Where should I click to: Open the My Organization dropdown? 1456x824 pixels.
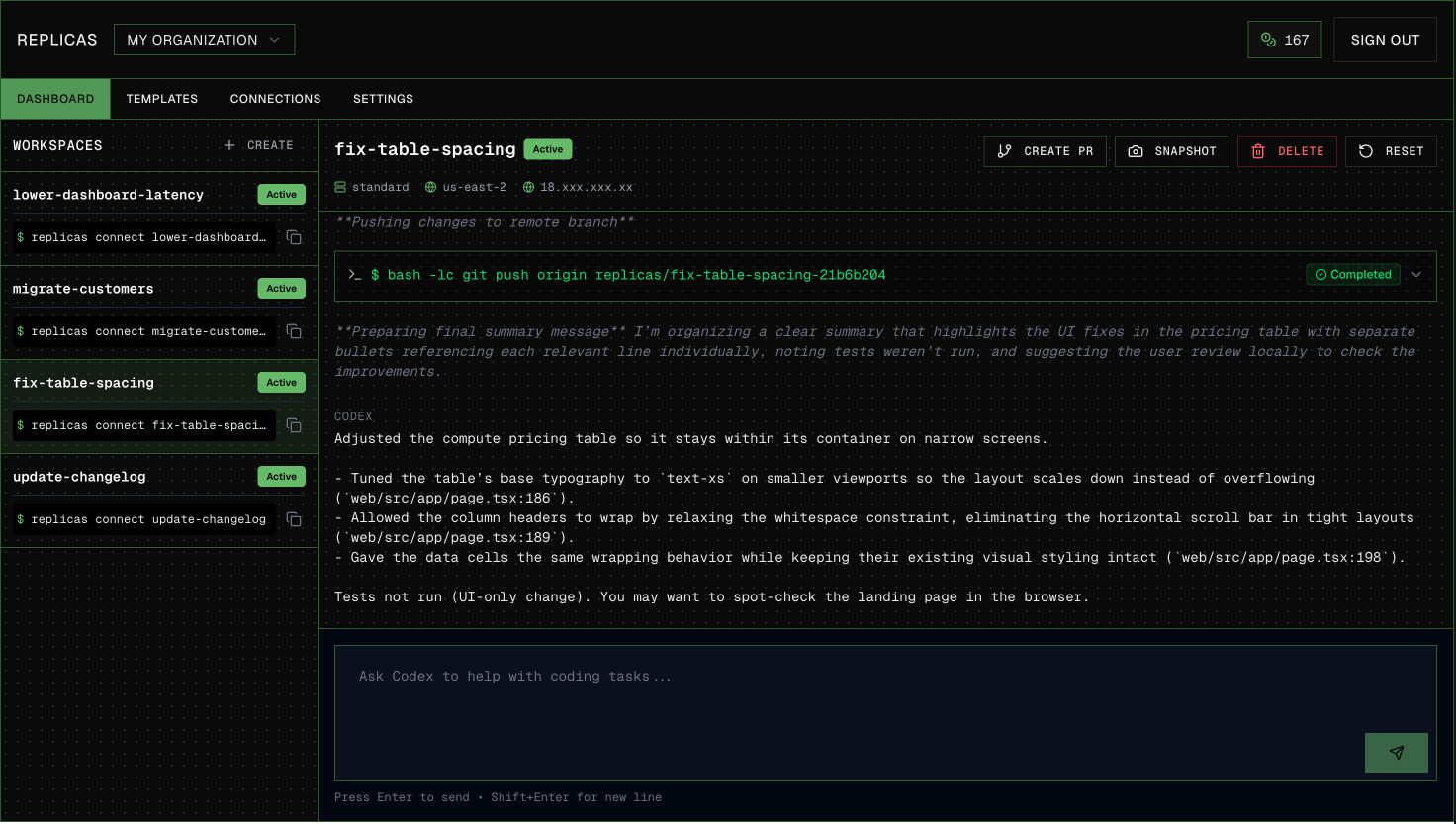[x=204, y=40]
